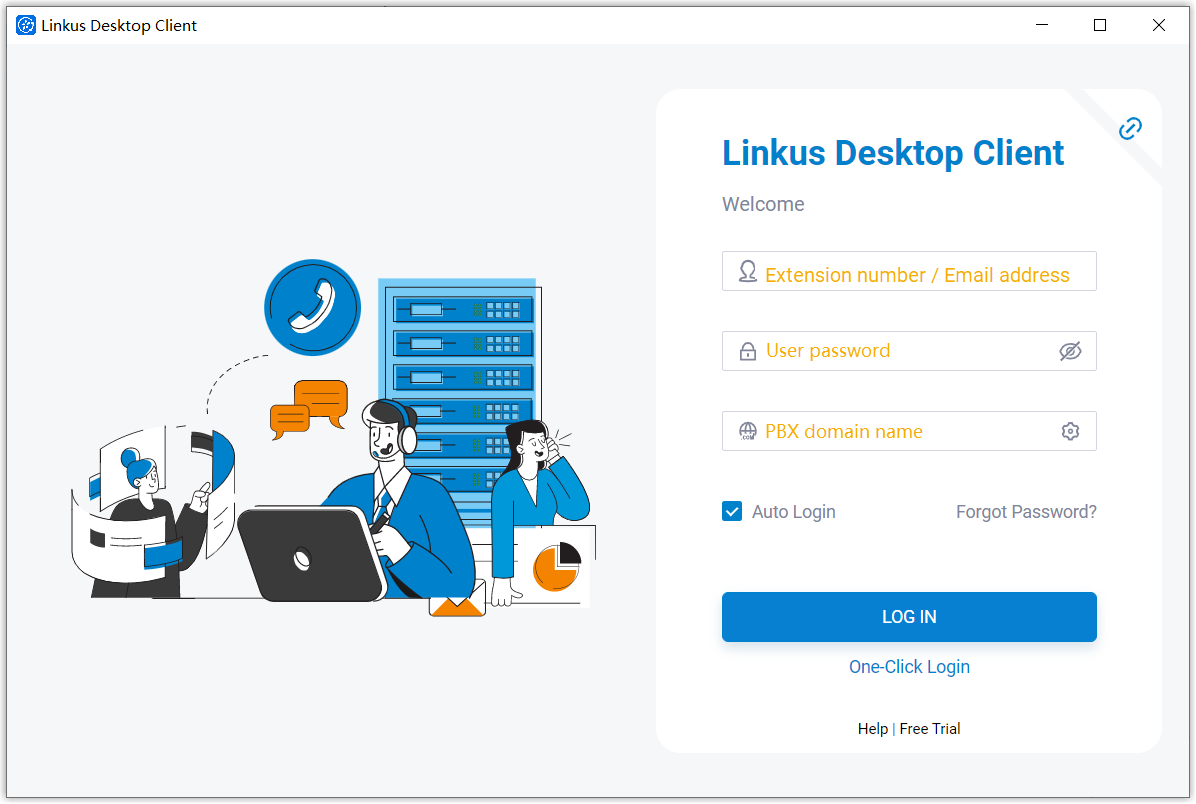Click the Linkus logo in title bar
Screen dimensions: 1196x804
(x=26, y=25)
